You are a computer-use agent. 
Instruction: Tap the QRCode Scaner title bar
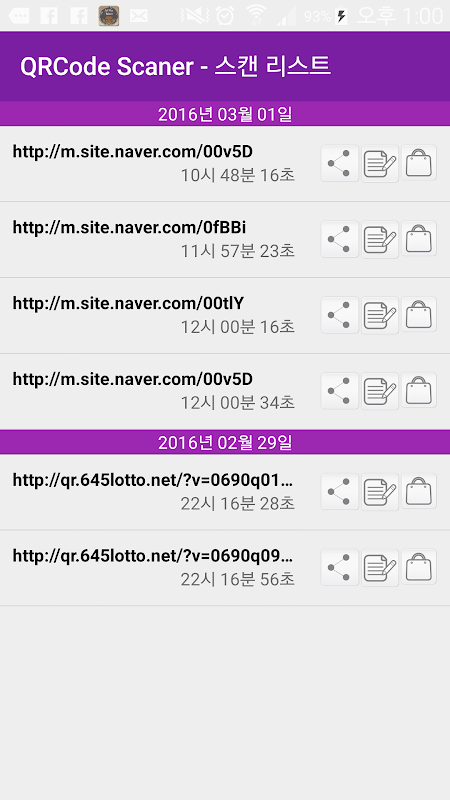click(x=225, y=66)
